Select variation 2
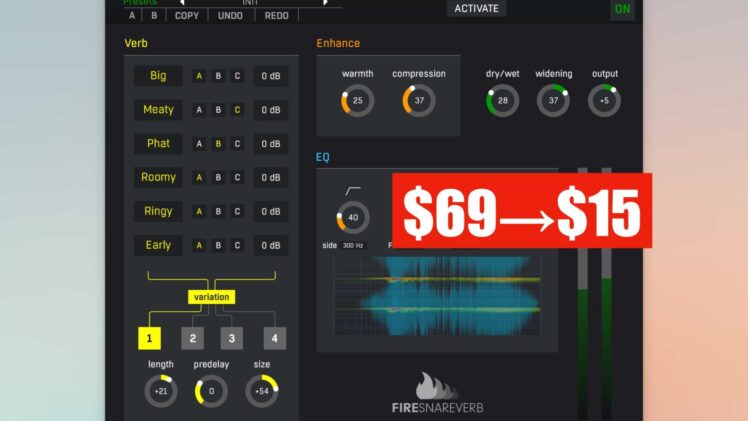 click(193, 339)
